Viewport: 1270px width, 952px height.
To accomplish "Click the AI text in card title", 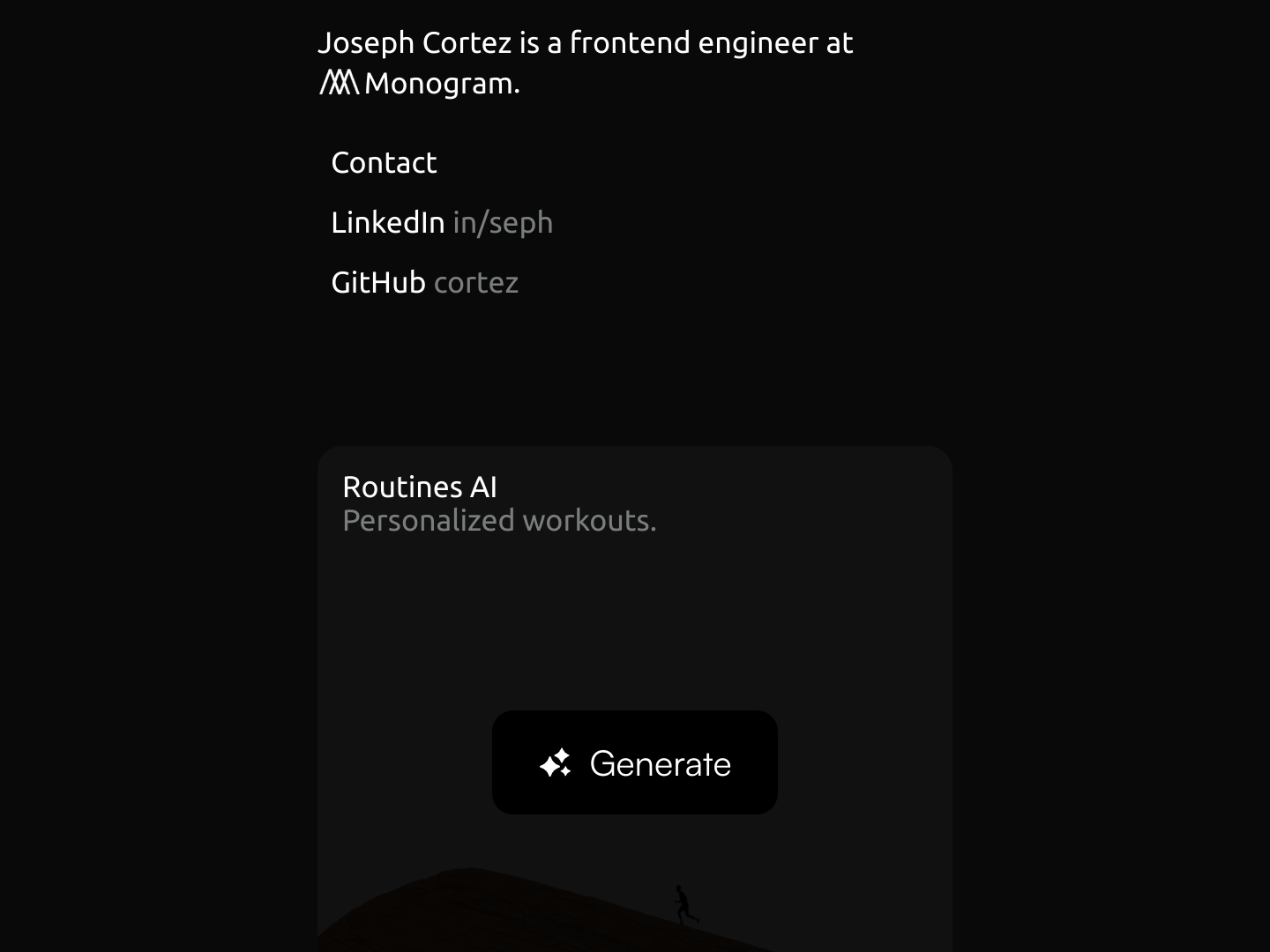I will point(483,487).
